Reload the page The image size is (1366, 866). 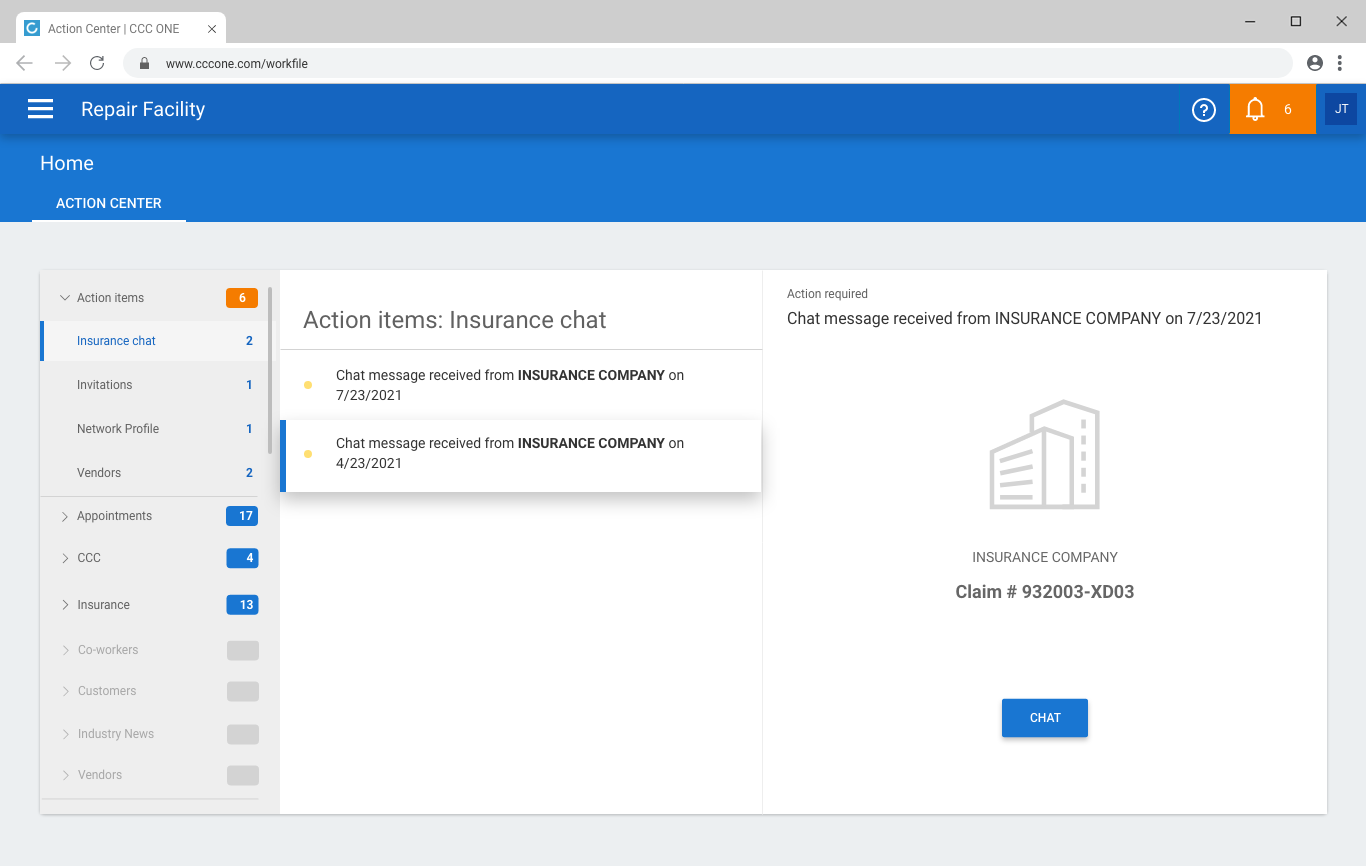(x=97, y=63)
